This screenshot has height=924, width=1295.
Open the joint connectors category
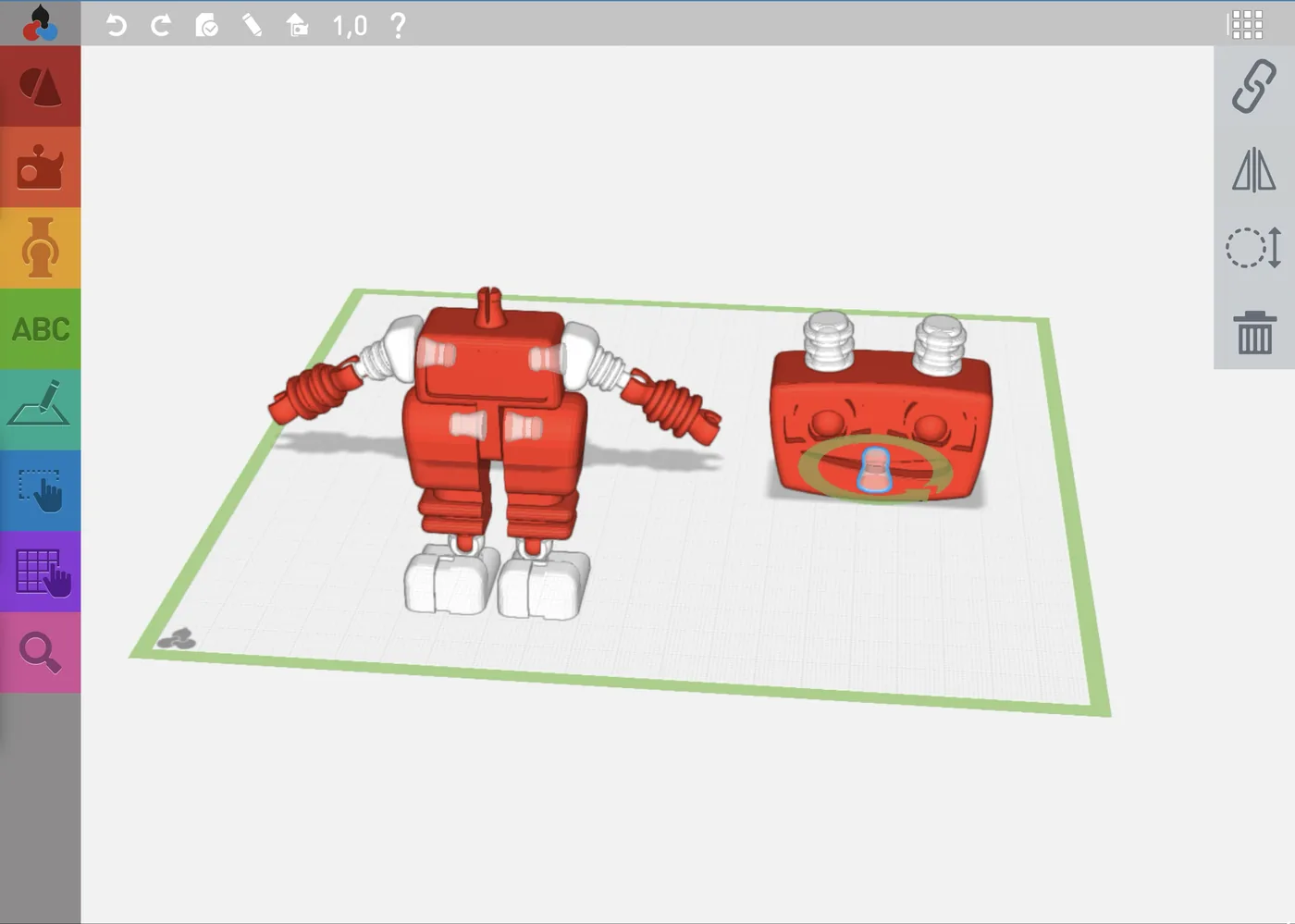pyautogui.click(x=40, y=248)
